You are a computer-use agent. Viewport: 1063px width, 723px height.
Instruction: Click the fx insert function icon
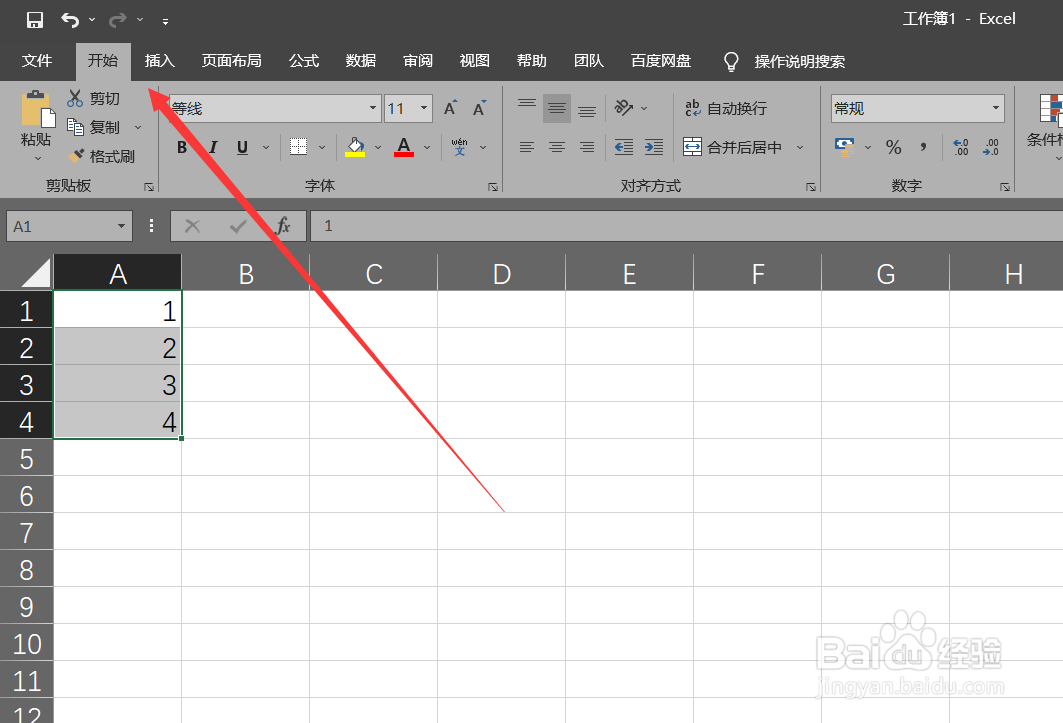(283, 226)
